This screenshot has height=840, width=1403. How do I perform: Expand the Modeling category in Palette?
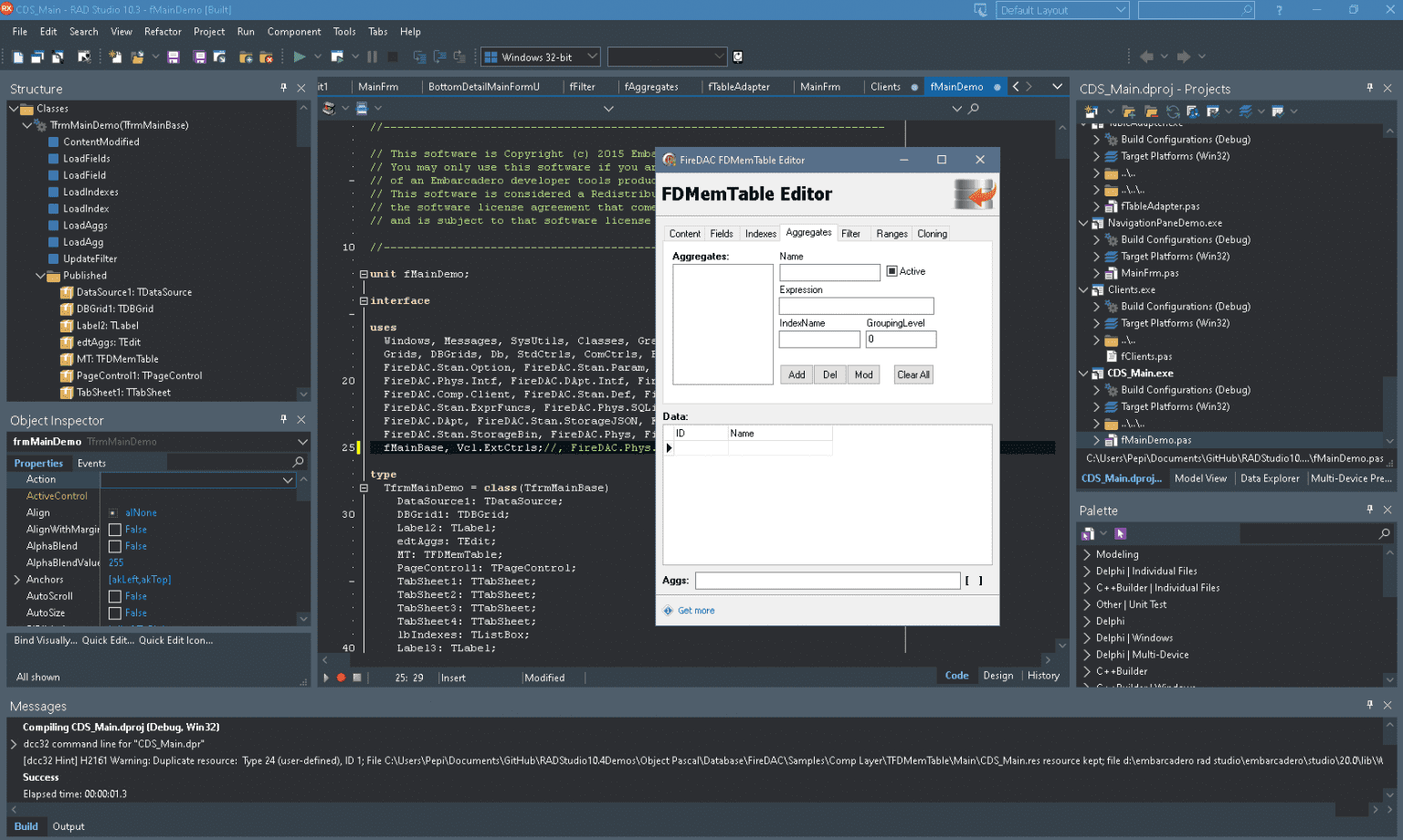(1087, 554)
